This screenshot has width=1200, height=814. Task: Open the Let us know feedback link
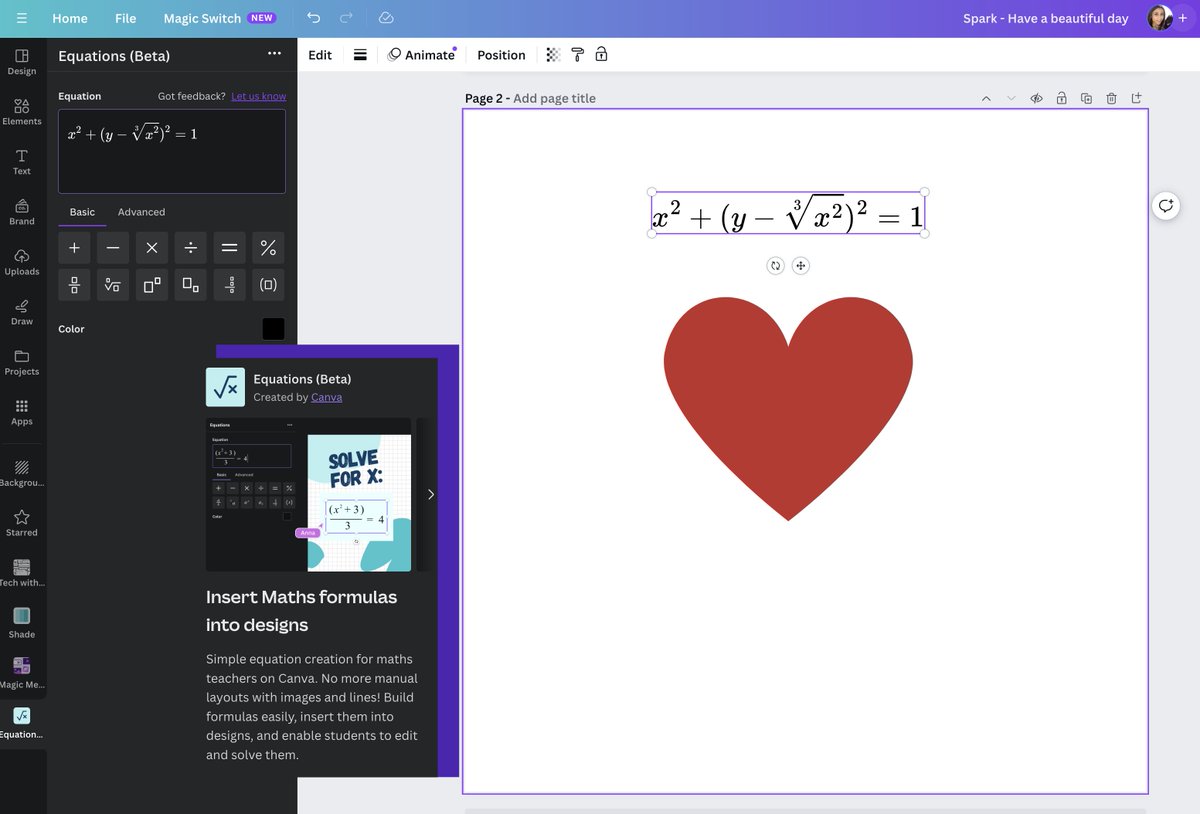[257, 95]
